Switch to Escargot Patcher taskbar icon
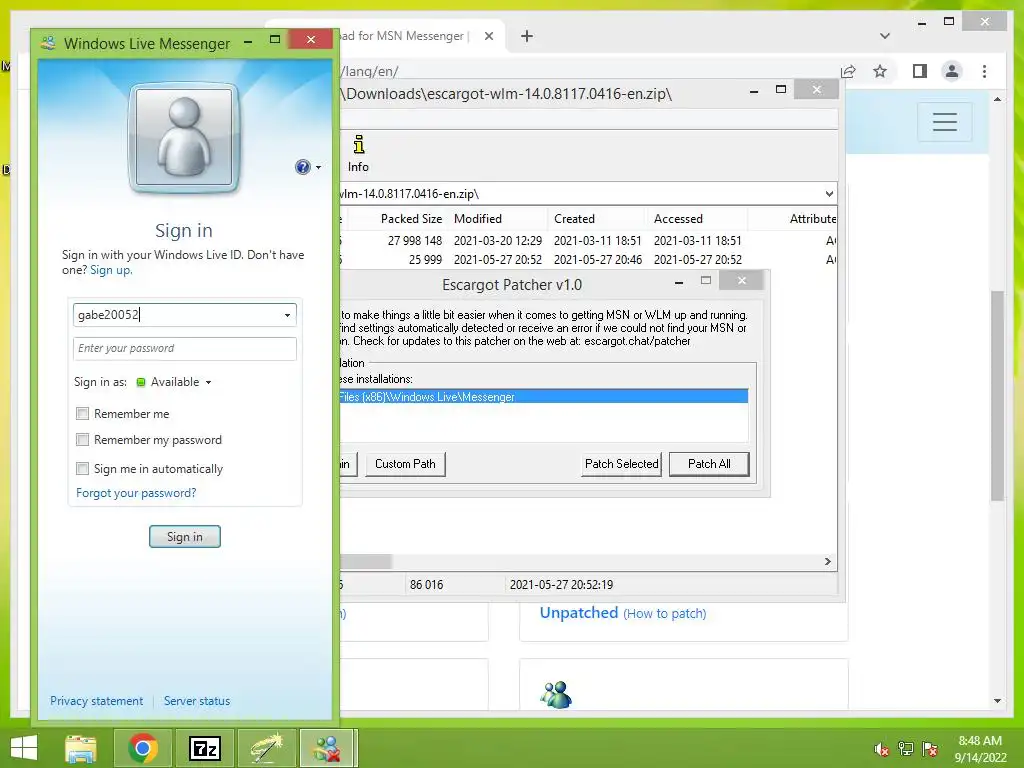Viewport: 1024px width, 768px height. tap(266, 748)
